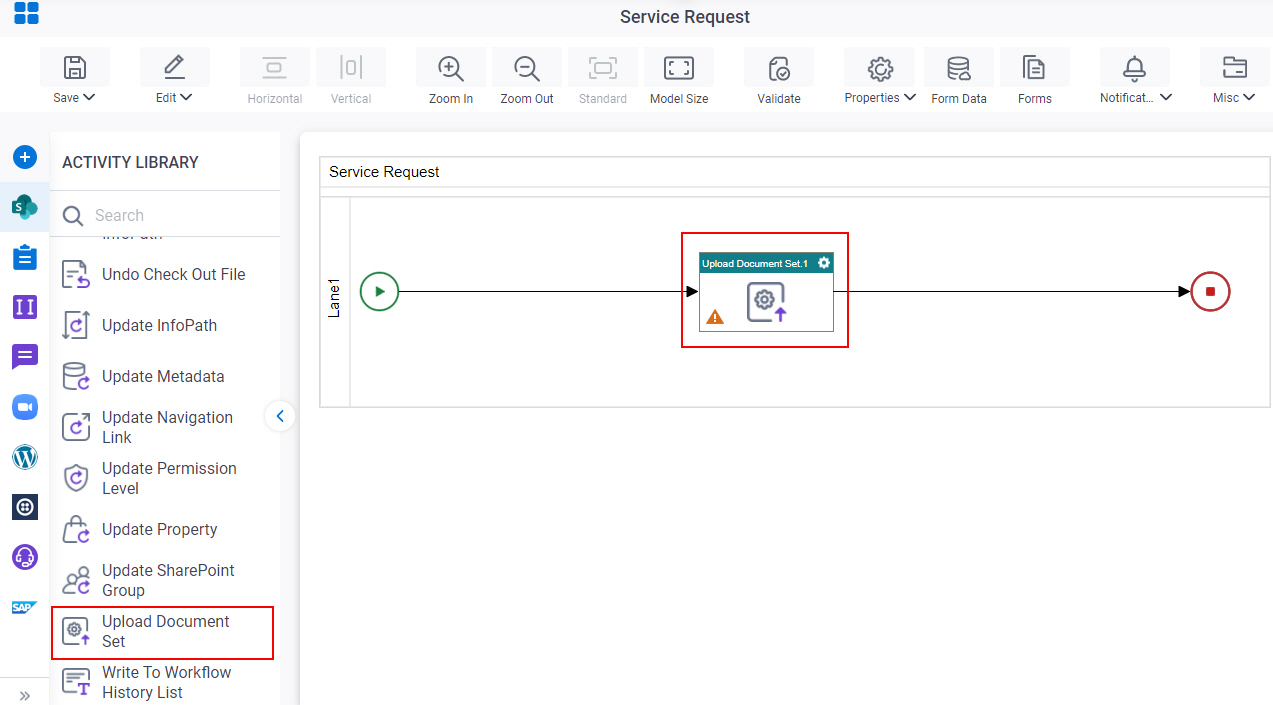1273x705 pixels.
Task: Click the activity's upload gear center icon
Action: tap(766, 302)
